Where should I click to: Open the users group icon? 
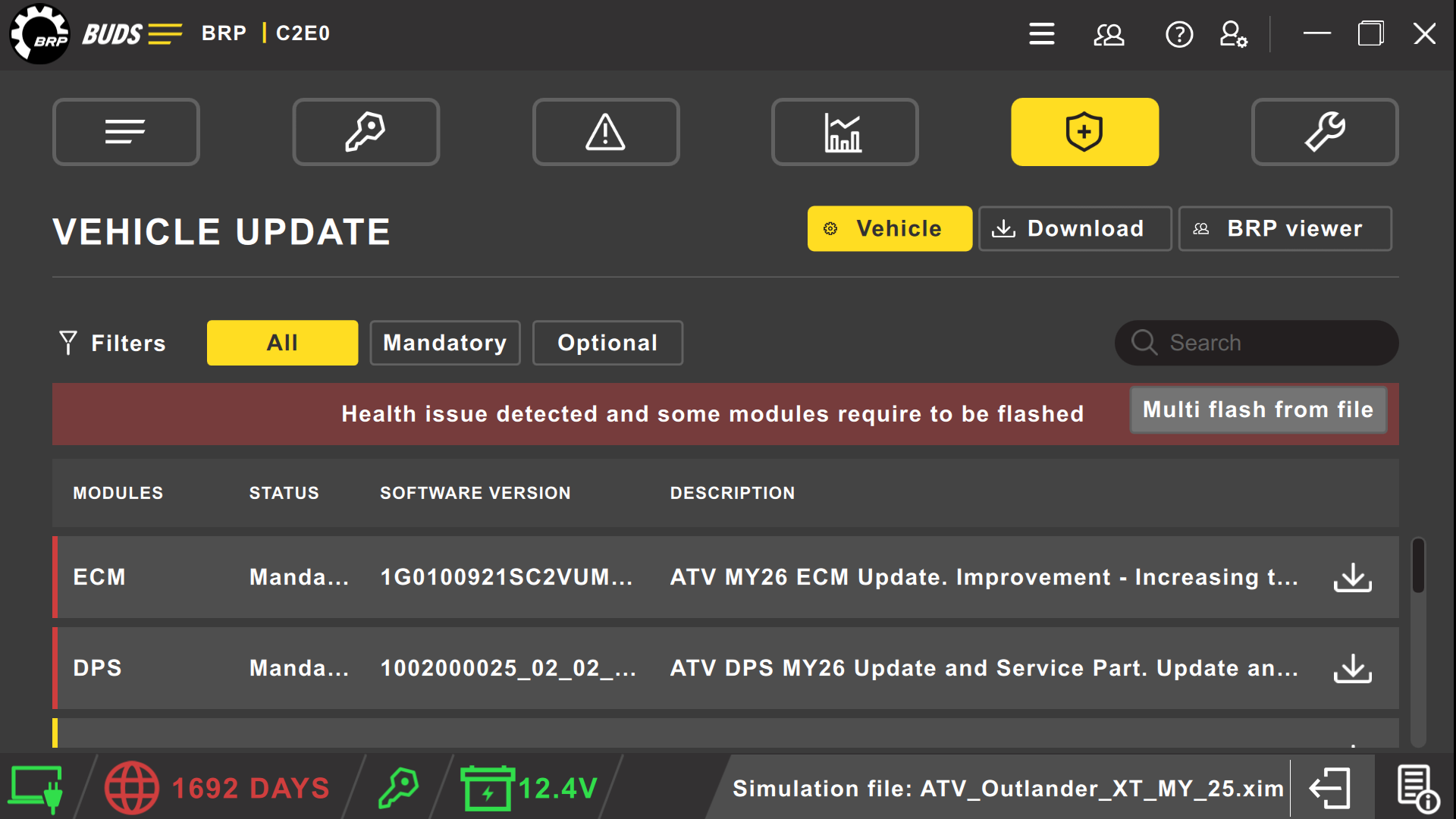point(1109,34)
